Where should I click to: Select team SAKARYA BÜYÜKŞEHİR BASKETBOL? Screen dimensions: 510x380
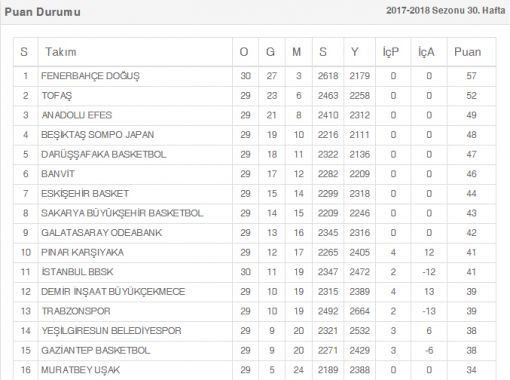122,213
